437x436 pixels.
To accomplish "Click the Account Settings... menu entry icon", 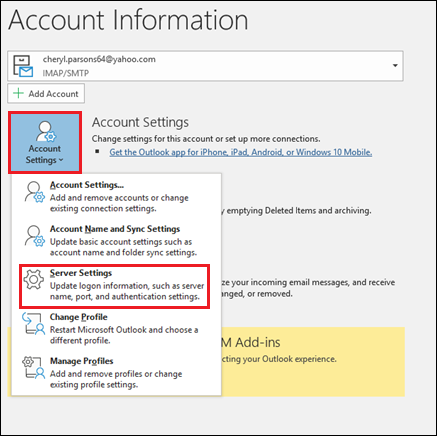I will pyautogui.click(x=35, y=192).
